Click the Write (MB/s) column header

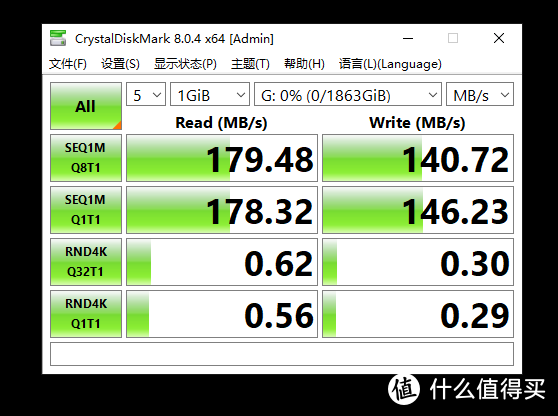417,123
